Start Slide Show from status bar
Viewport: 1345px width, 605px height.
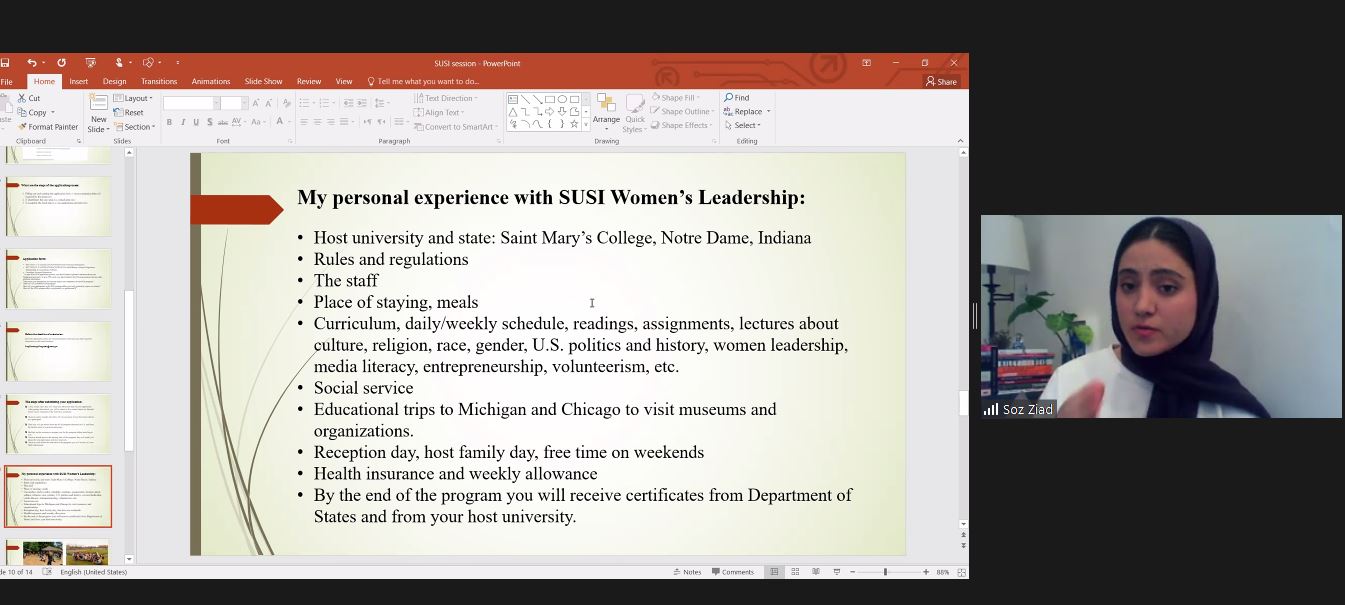[836, 572]
